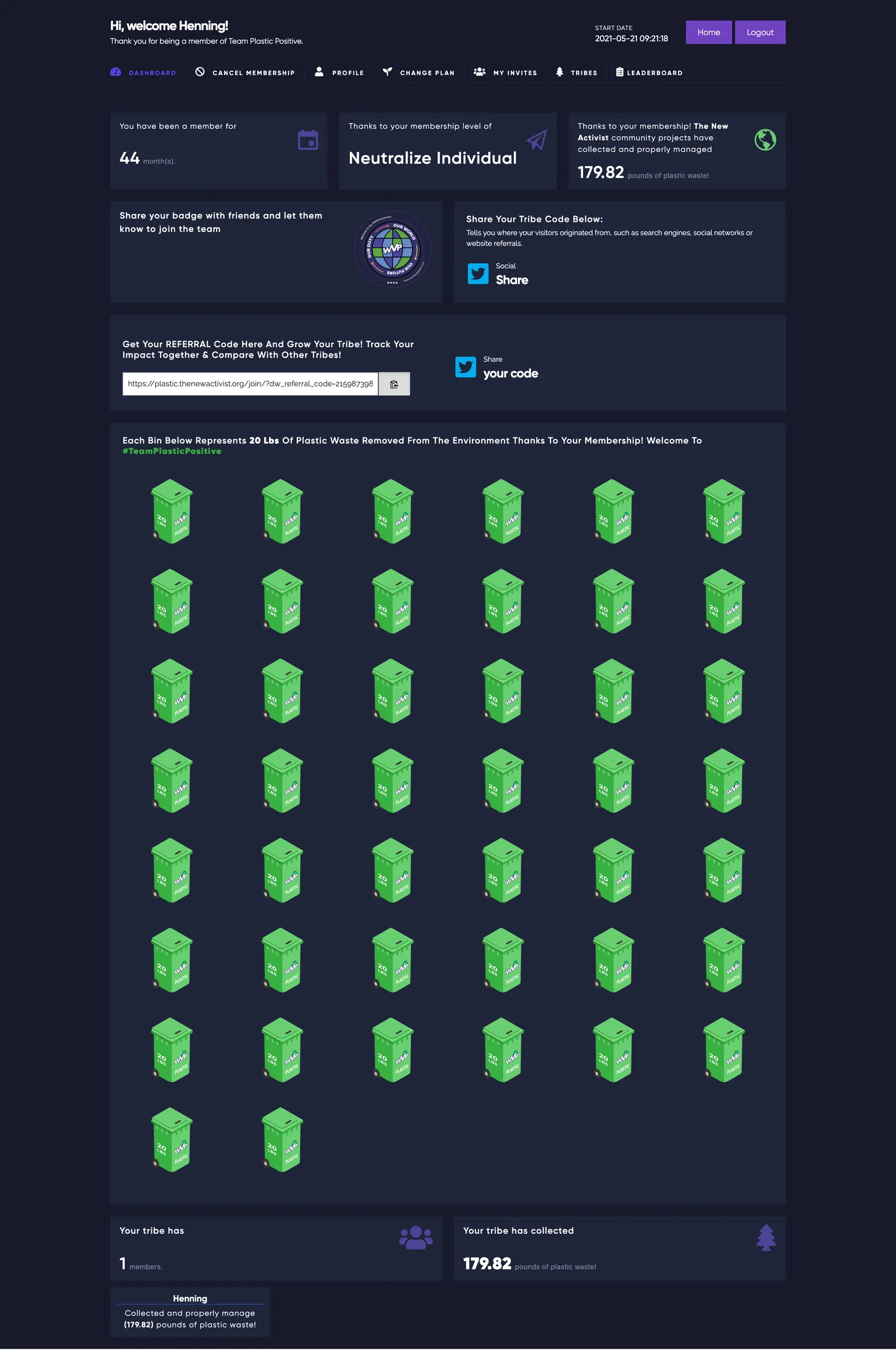Click the people group icon in tribe members card
Viewport: 896px width, 1350px height.
pyautogui.click(x=416, y=1237)
